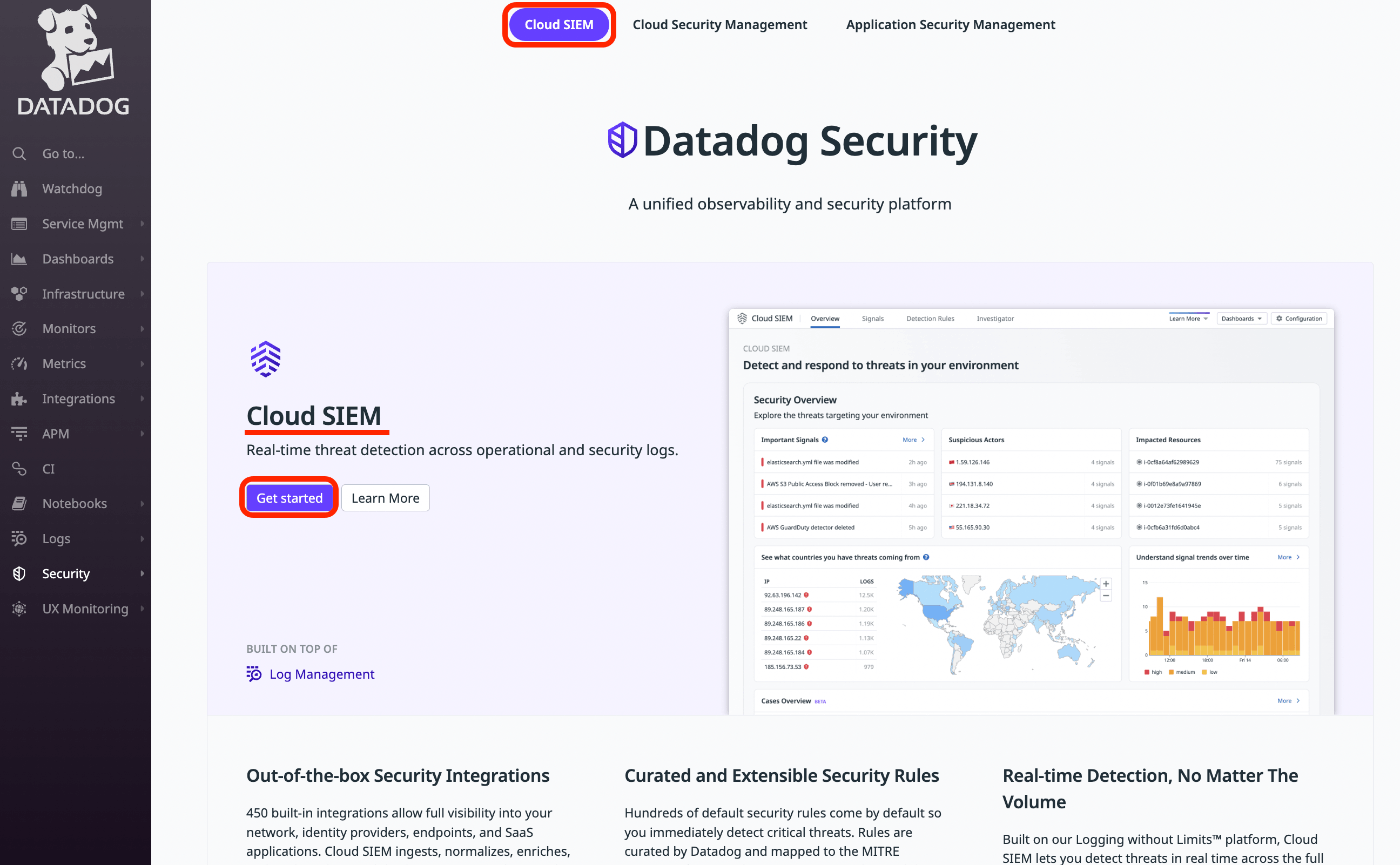Expand the Infrastructure submenu arrow

143,294
